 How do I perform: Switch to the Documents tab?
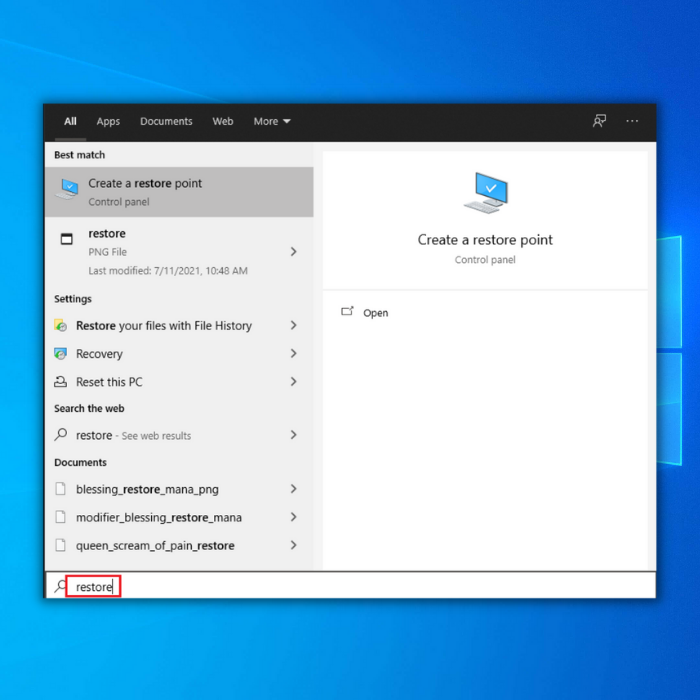pos(166,121)
